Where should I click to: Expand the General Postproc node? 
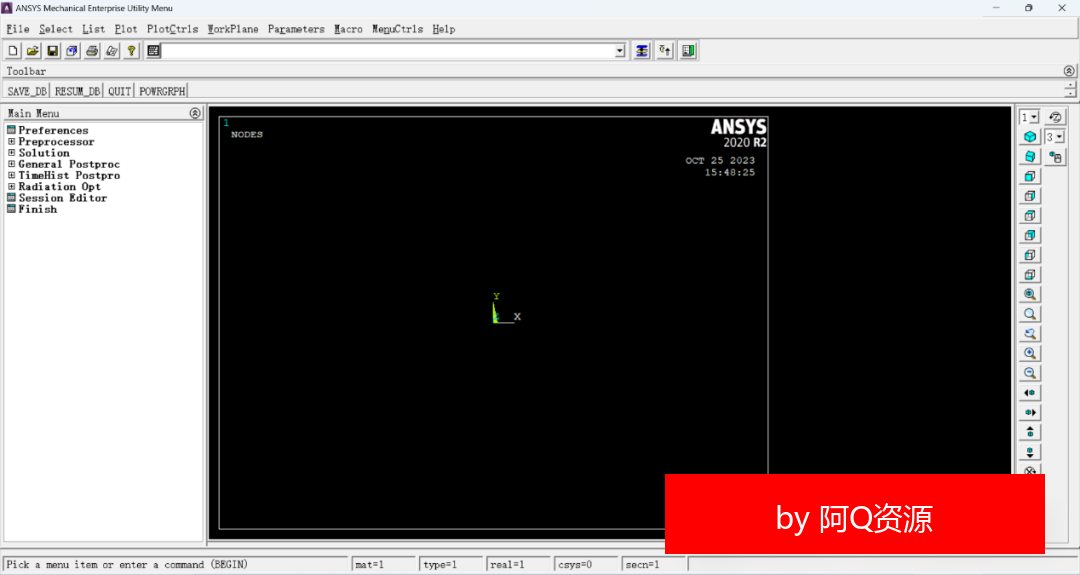point(11,164)
